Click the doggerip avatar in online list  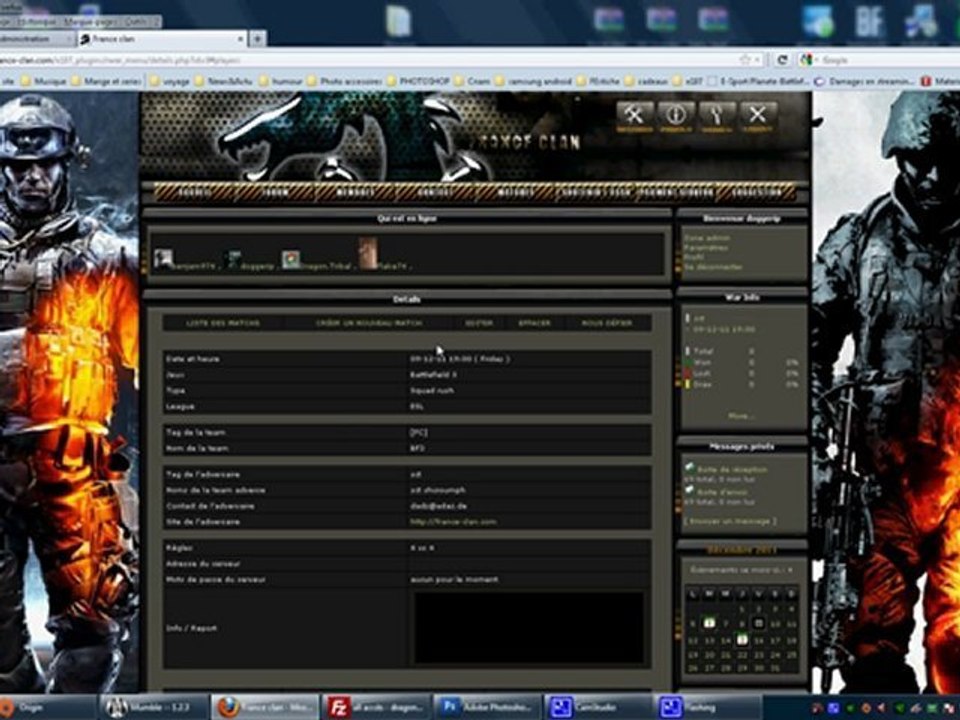(233, 260)
